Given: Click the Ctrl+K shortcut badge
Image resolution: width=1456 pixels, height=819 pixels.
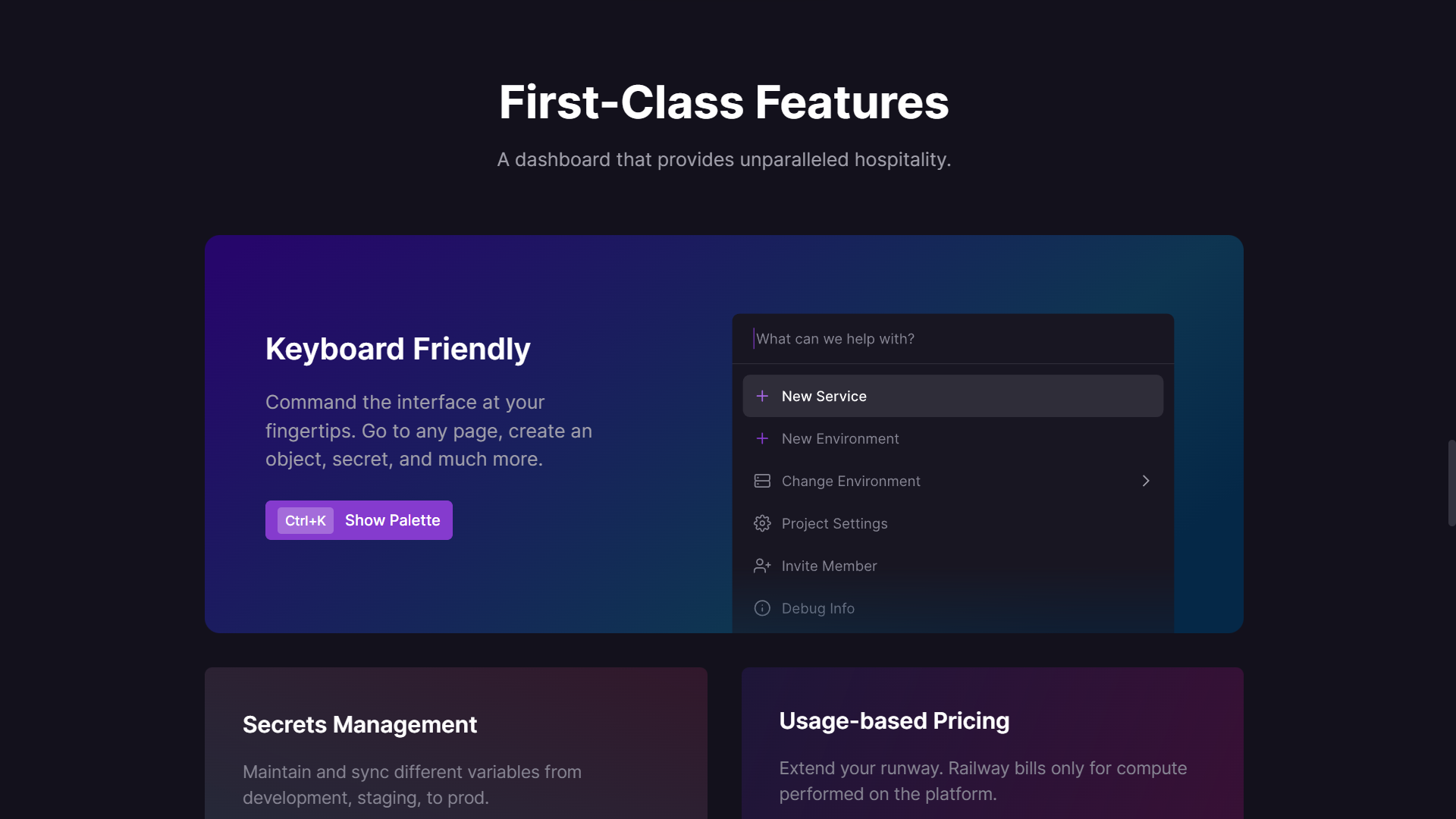Looking at the screenshot, I should tap(306, 520).
